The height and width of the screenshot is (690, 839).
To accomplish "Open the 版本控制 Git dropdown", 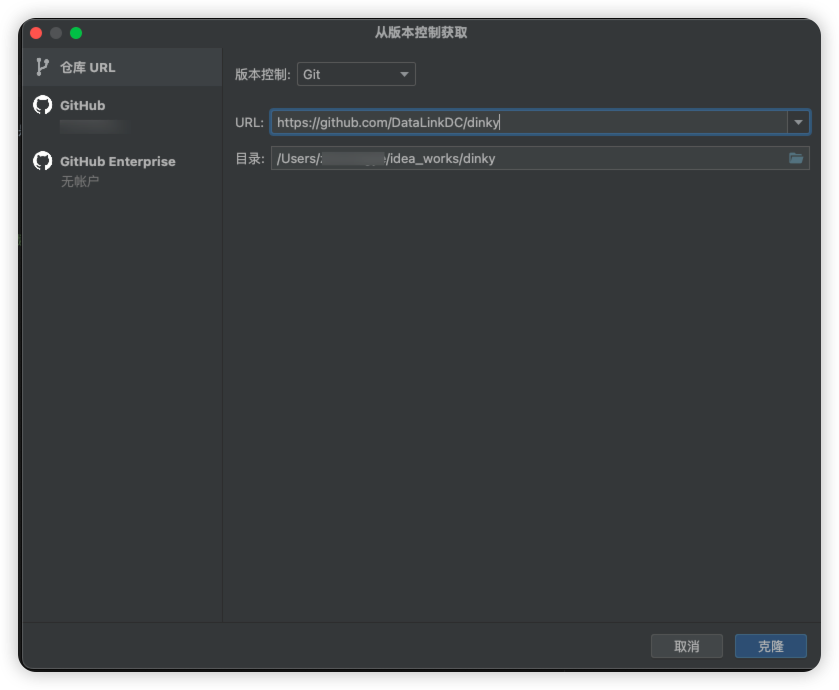I will [356, 74].
